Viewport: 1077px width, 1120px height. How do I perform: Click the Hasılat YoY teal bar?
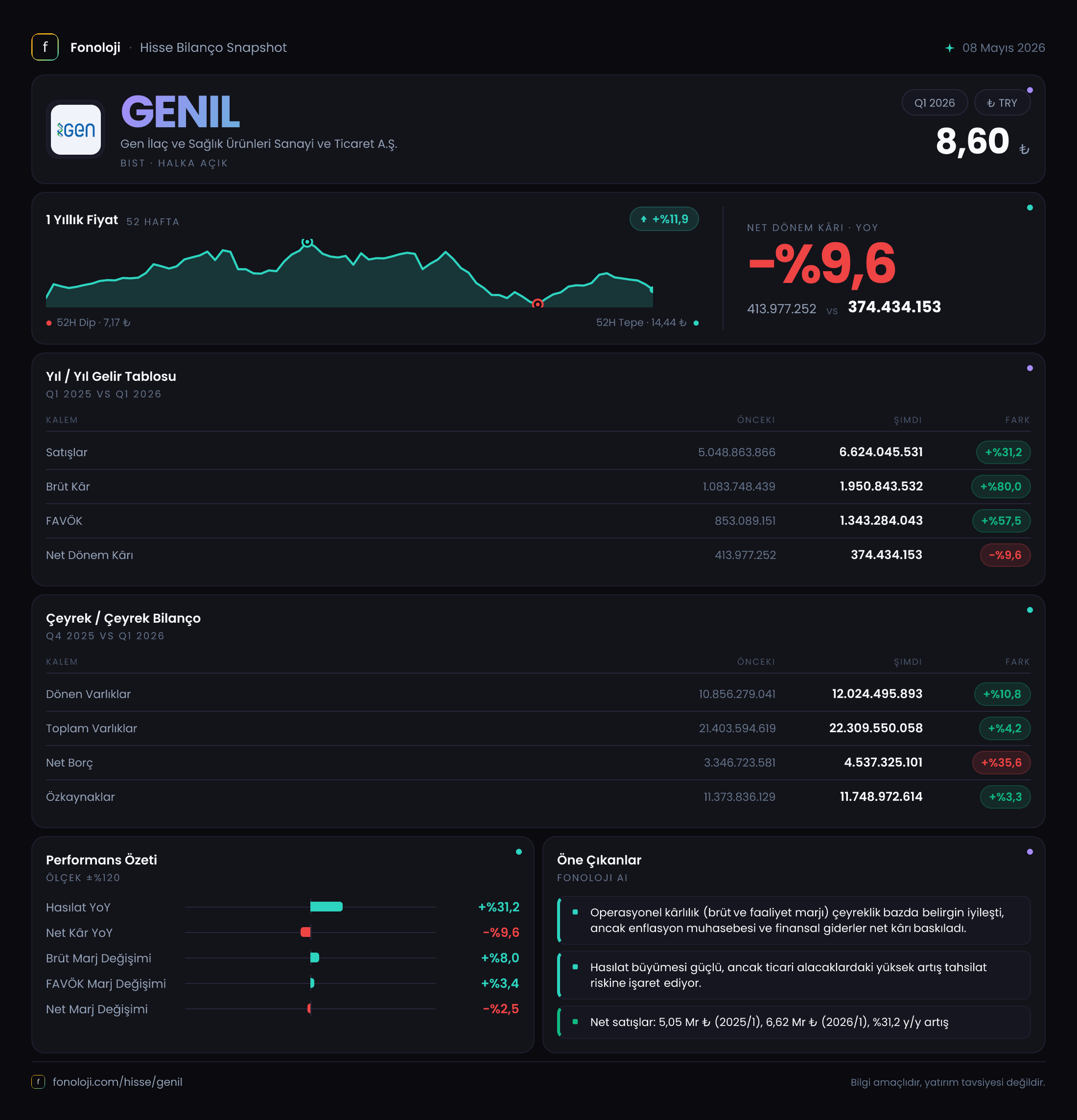tap(326, 907)
